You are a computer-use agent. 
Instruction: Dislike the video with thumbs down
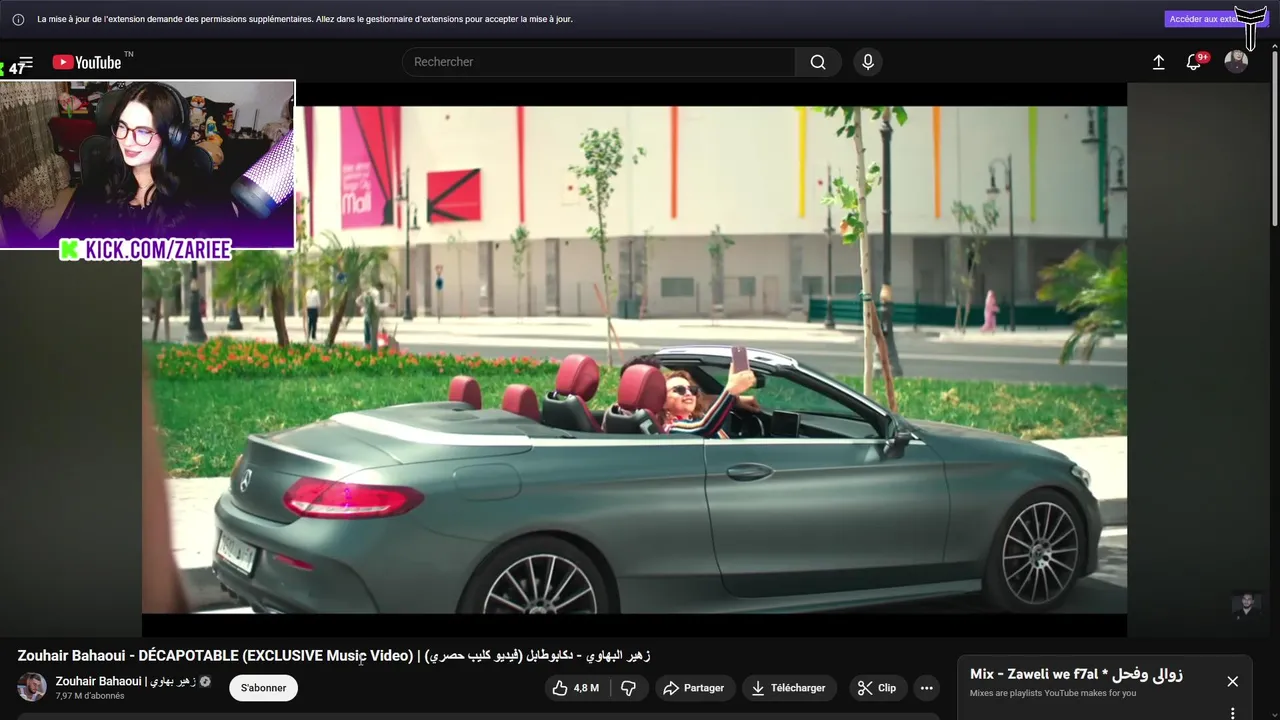[629, 688]
